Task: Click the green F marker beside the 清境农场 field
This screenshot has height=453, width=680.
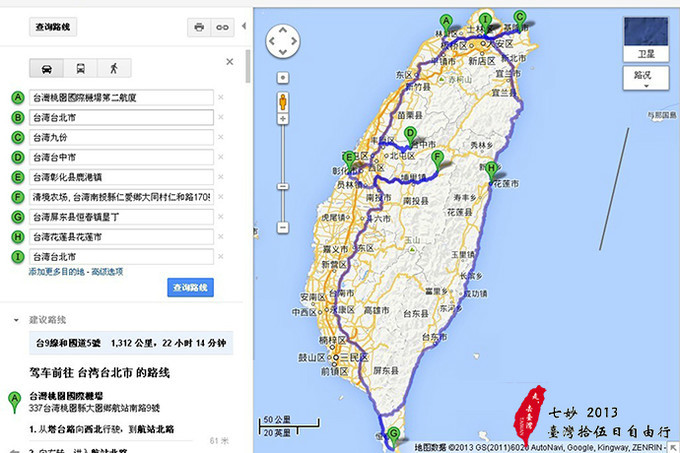Action: [x=18, y=197]
